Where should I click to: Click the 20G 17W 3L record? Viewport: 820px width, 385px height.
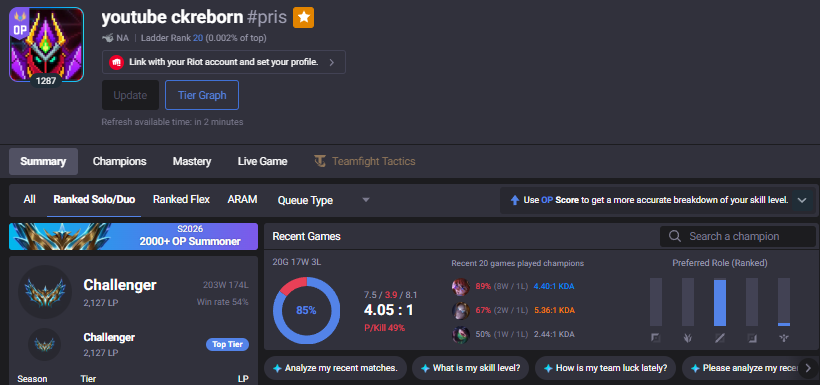[297, 263]
